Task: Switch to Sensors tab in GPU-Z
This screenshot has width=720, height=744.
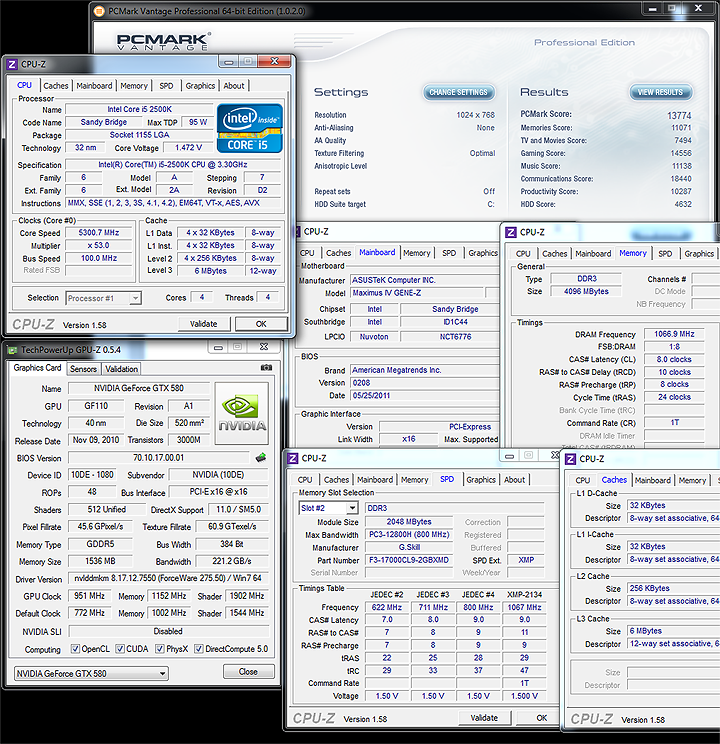Action: 83,369
